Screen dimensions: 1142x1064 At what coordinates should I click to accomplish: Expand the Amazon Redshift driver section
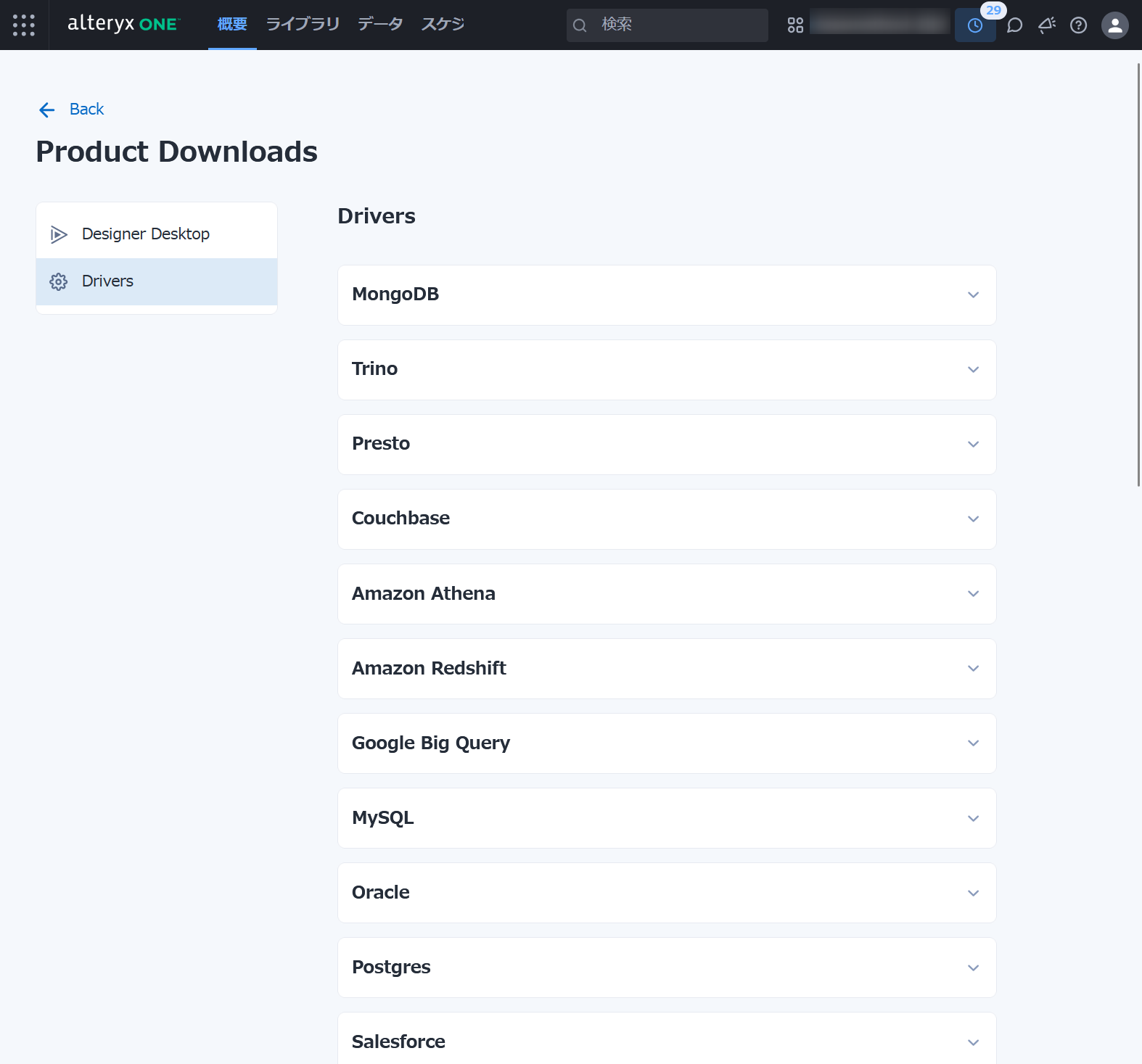point(667,669)
